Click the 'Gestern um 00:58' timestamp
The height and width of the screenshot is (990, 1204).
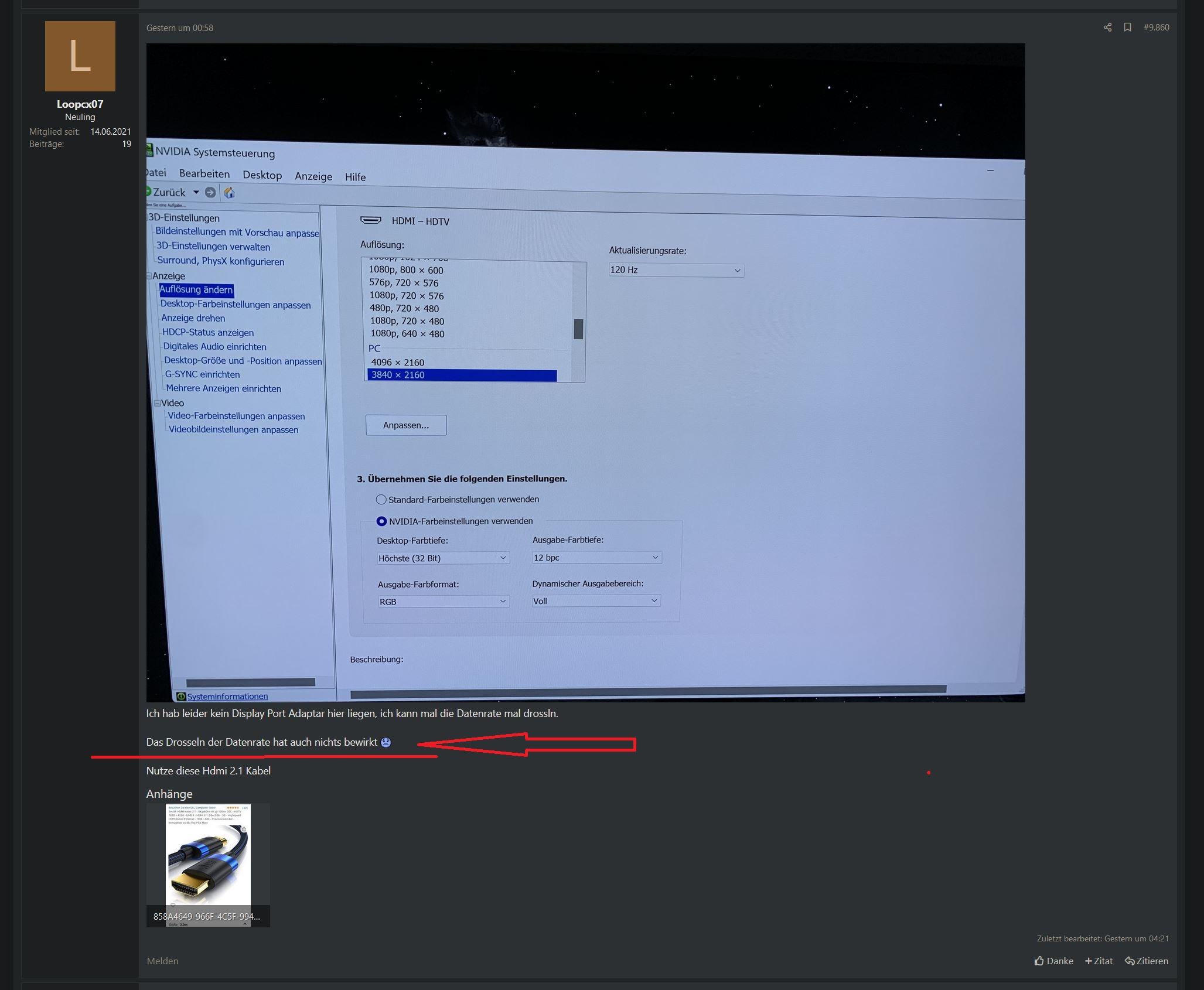180,28
